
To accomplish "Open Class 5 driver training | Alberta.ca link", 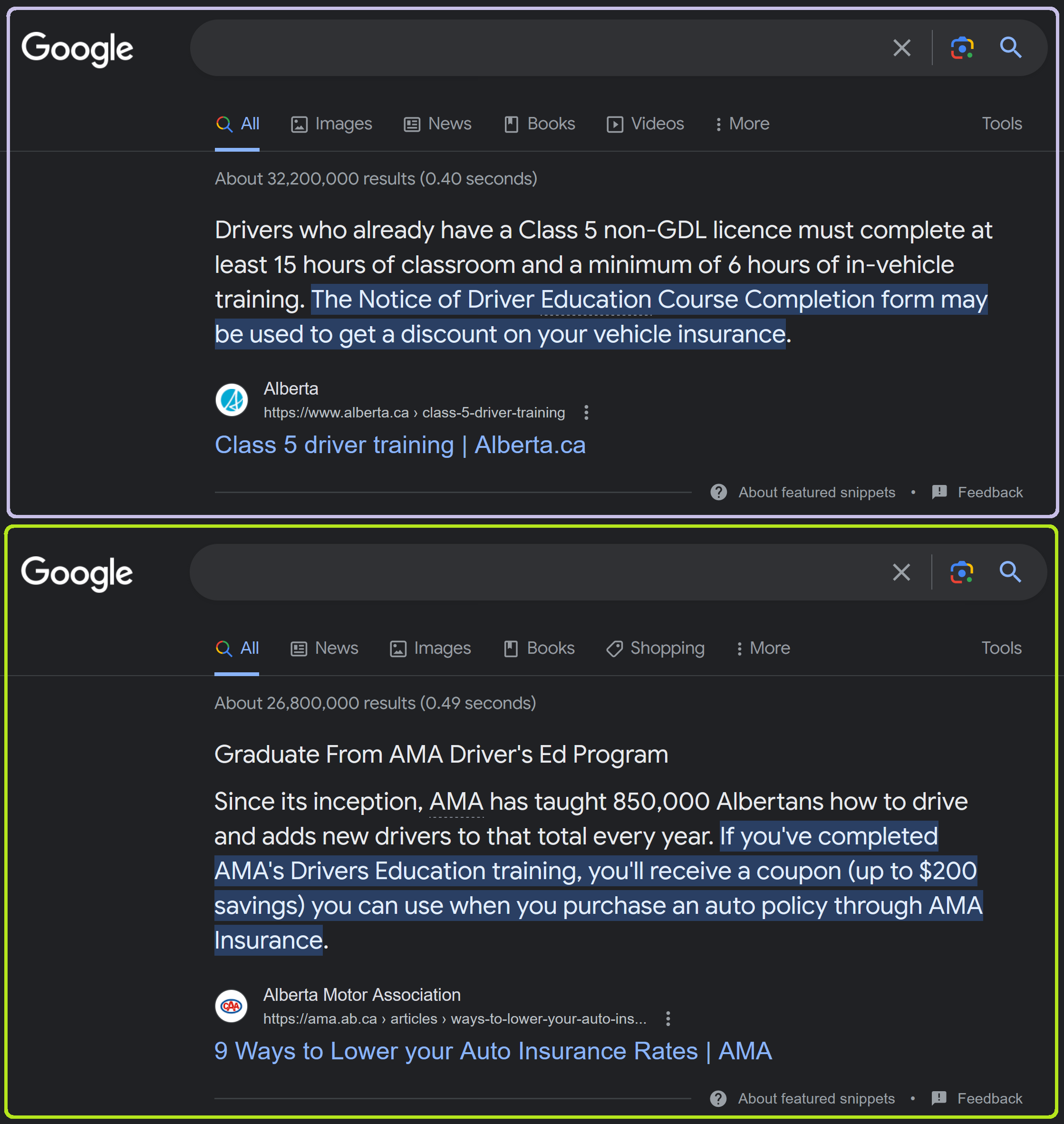I will point(400,445).
